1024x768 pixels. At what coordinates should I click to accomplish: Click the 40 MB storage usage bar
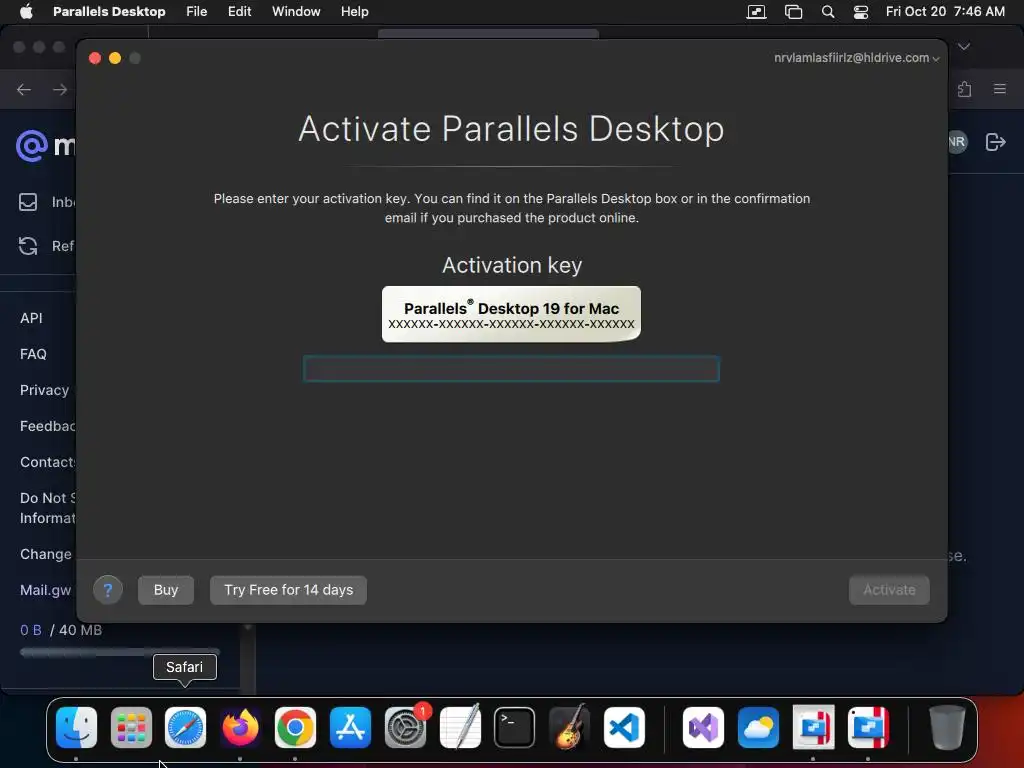coord(120,652)
